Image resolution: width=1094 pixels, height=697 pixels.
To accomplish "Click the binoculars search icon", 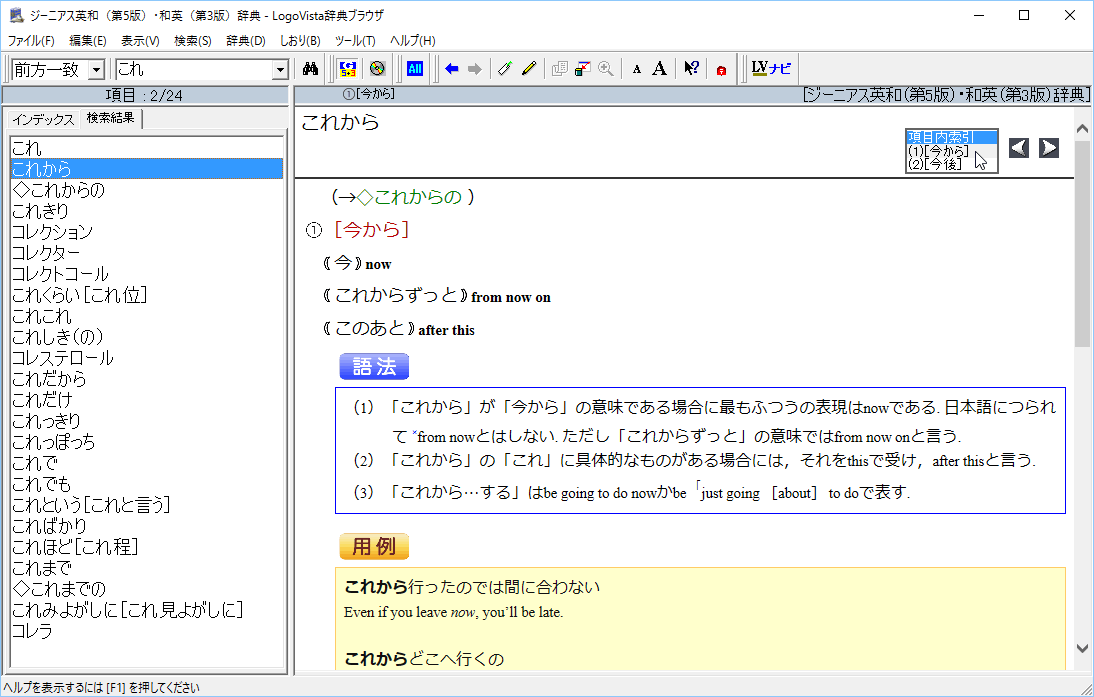I will pos(310,69).
